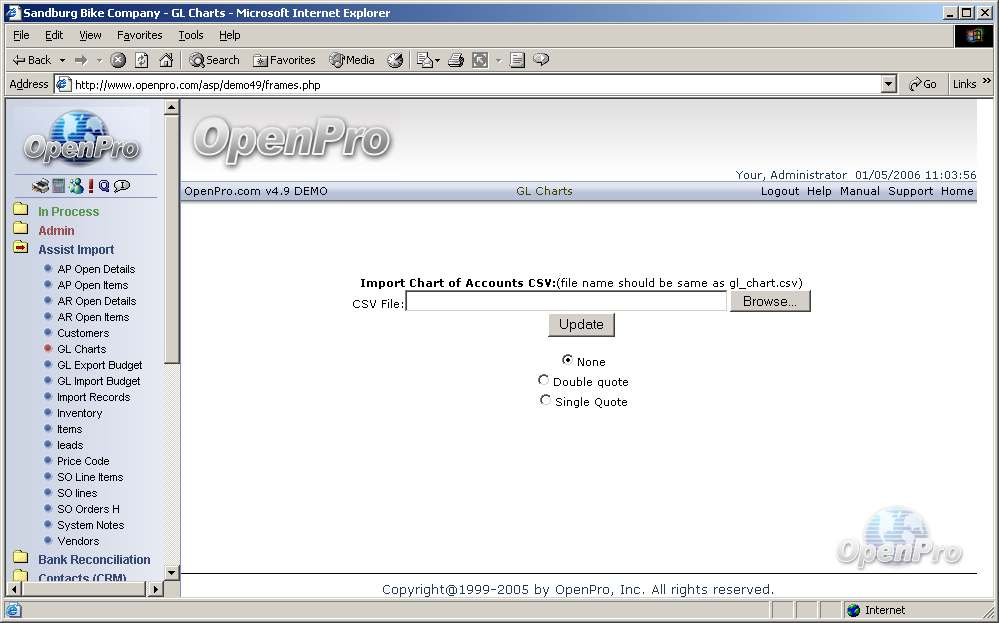Open the Tools menu
Screen dimensions: 999x623
tap(190, 35)
